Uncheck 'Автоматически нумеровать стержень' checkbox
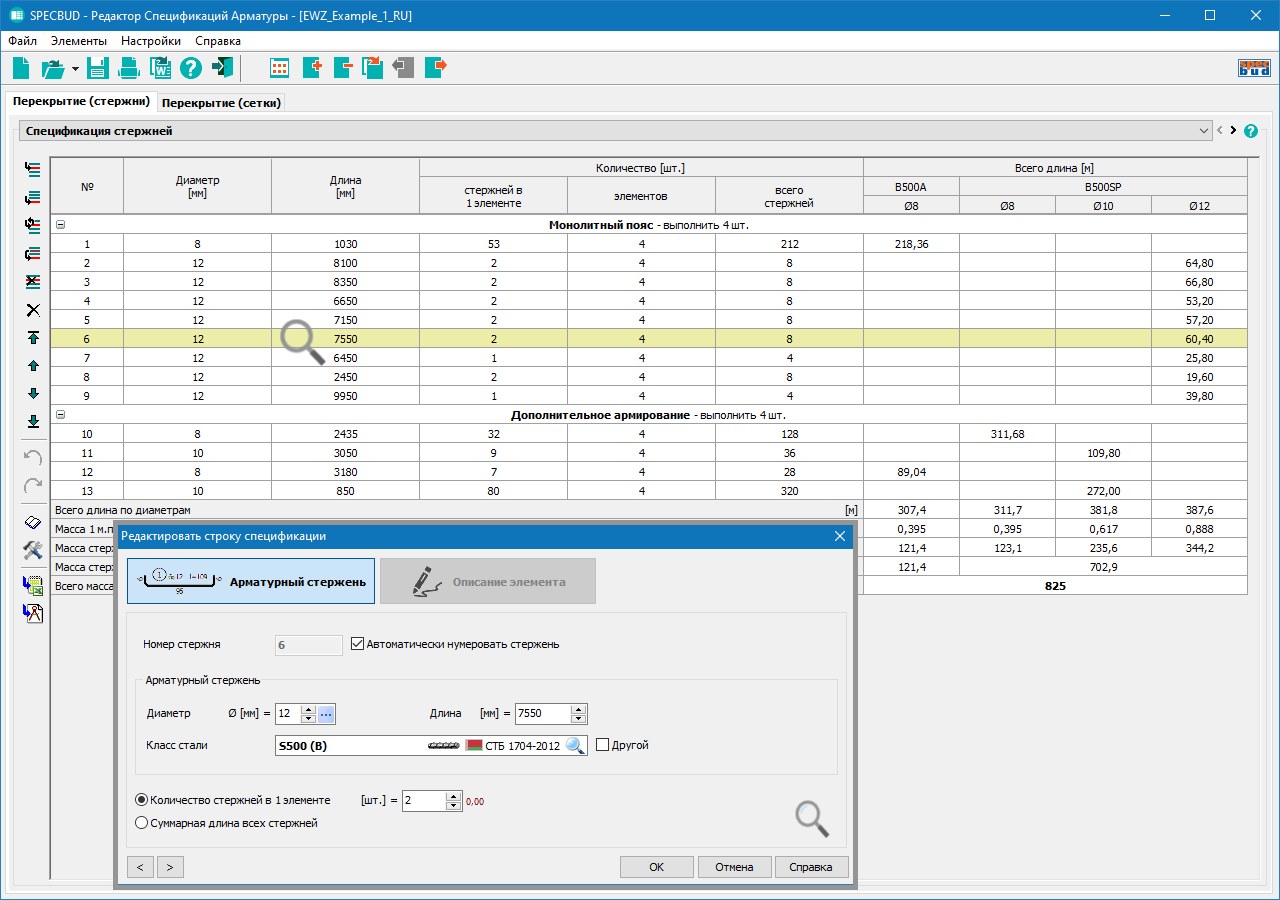The height and width of the screenshot is (900, 1280). (x=358, y=644)
